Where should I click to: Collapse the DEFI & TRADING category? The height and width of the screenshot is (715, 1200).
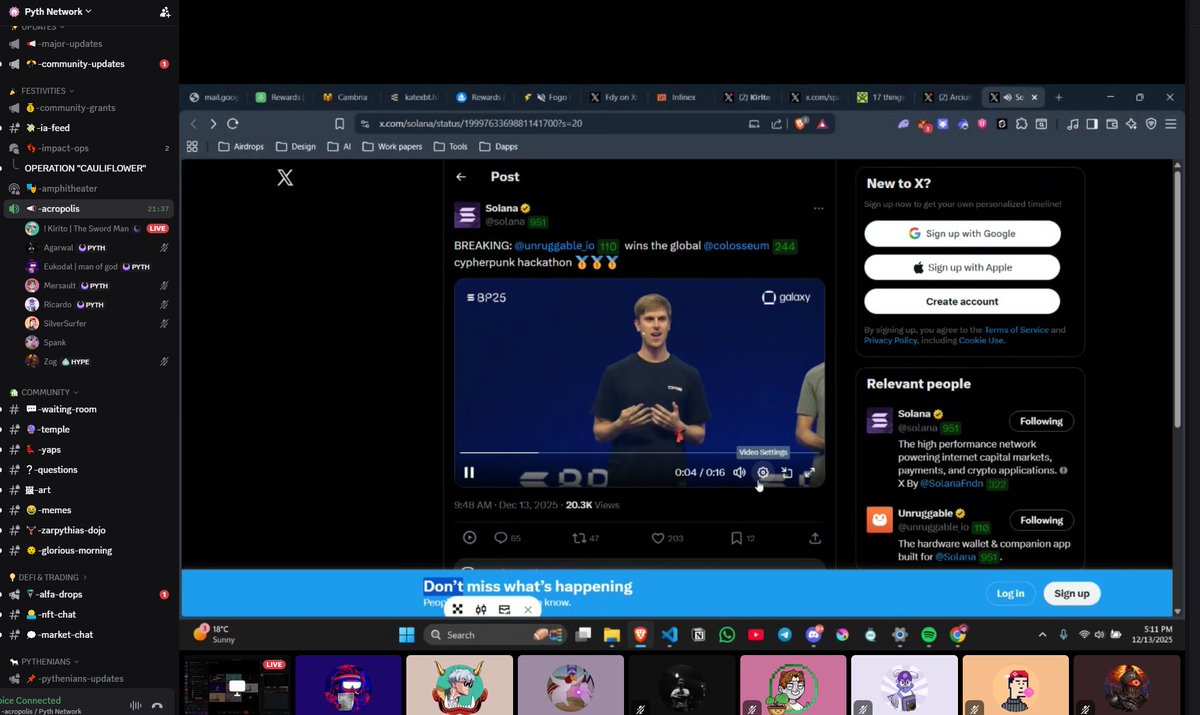pyautogui.click(x=50, y=577)
